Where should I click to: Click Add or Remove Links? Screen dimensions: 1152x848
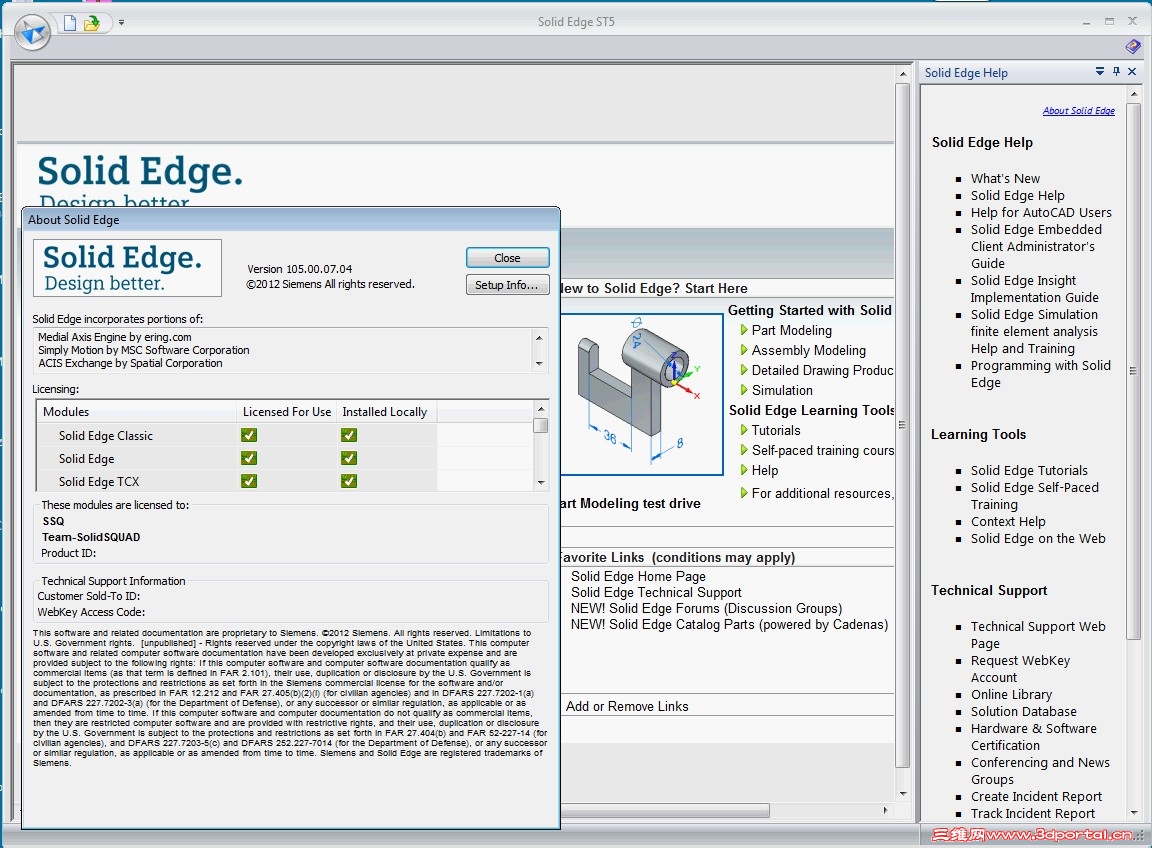pyautogui.click(x=627, y=706)
